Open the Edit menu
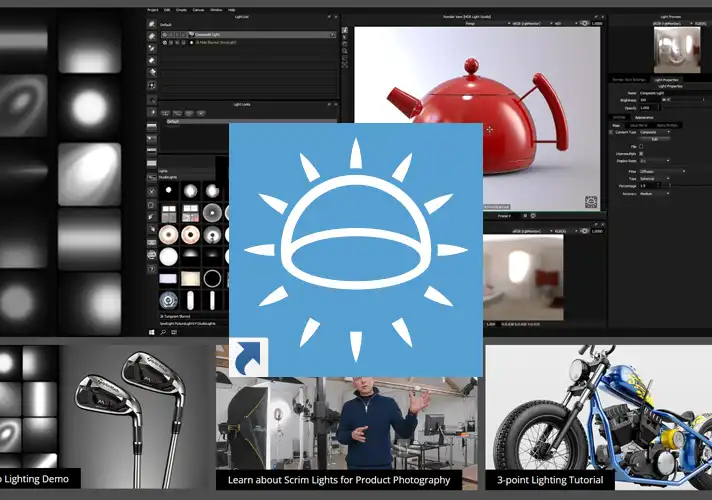The width and height of the screenshot is (712, 500). [167, 10]
